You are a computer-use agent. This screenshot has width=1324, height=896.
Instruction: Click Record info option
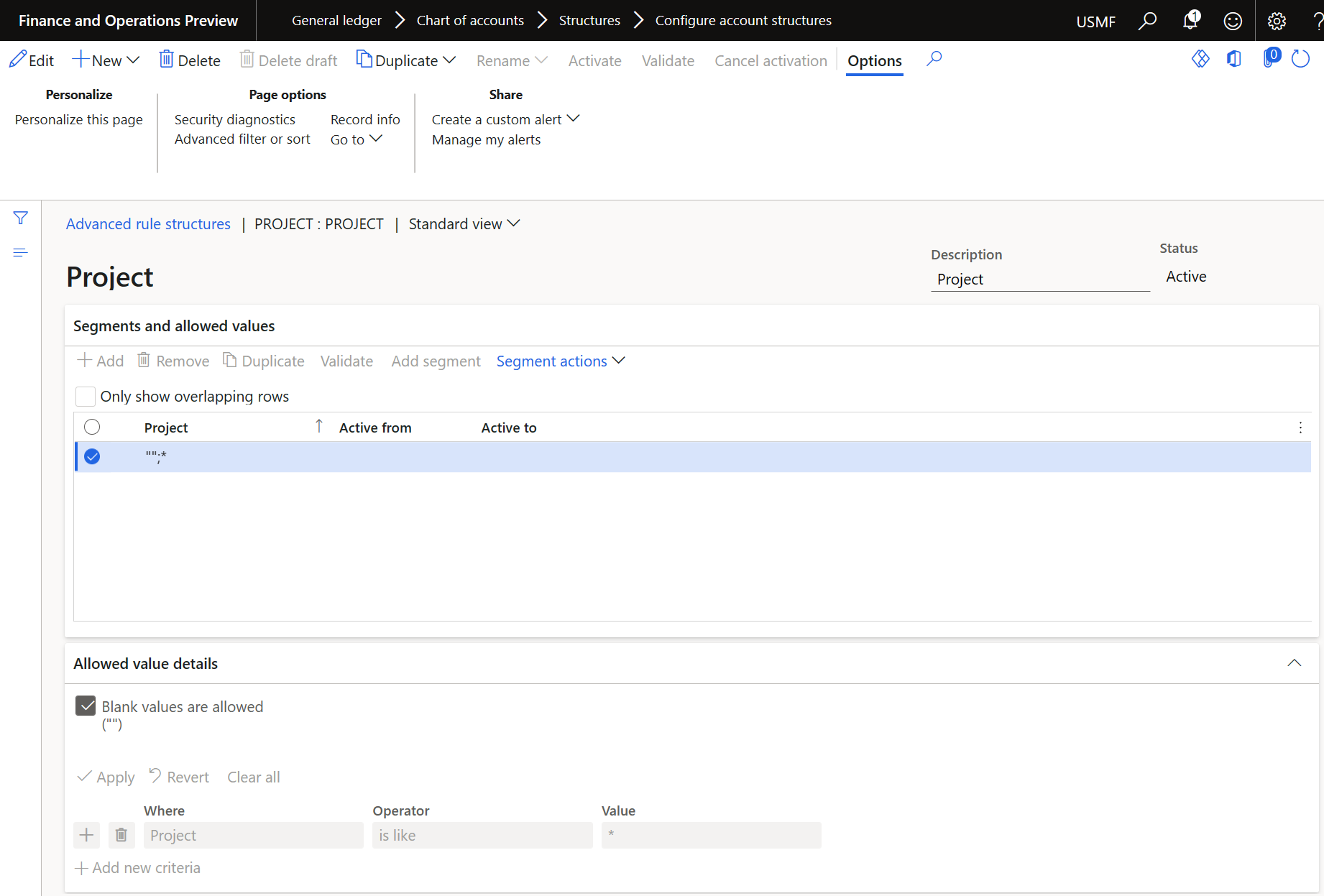(365, 119)
